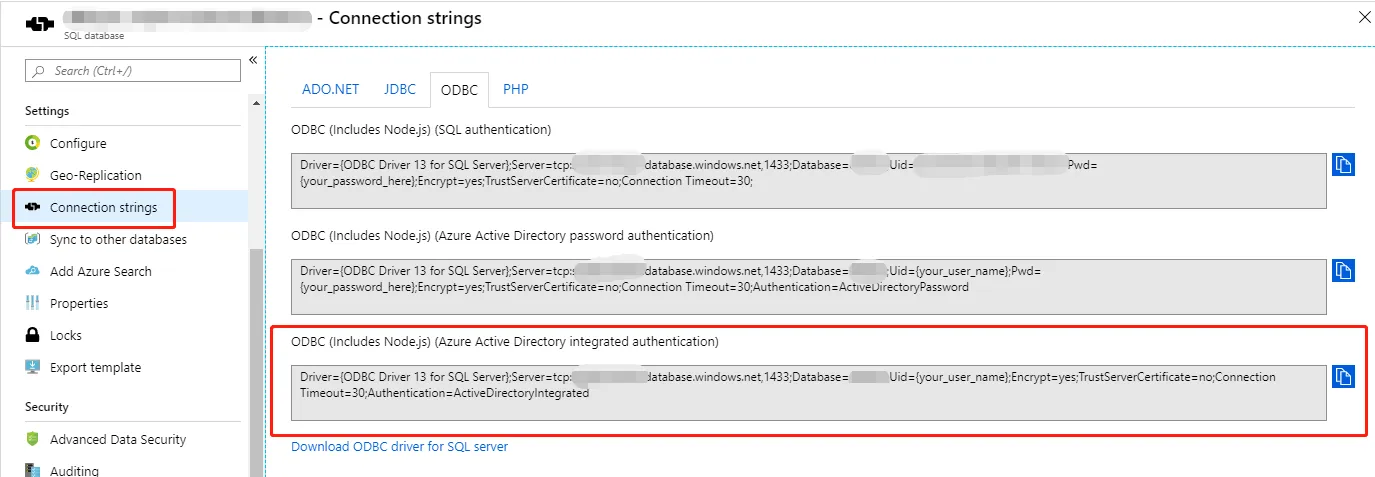Open Download ODBC driver for SQL server link
The image size is (1375, 477).
coord(399,446)
